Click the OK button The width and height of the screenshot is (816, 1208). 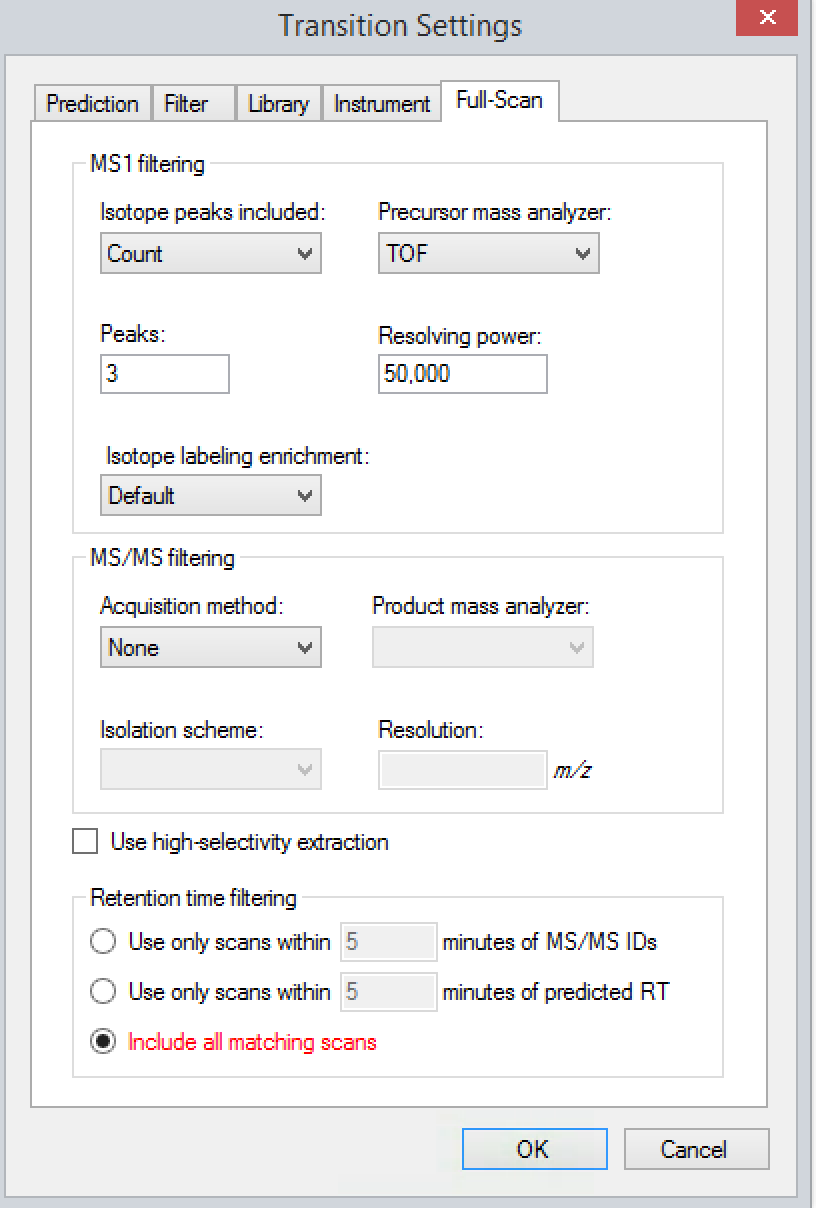pos(534,1150)
